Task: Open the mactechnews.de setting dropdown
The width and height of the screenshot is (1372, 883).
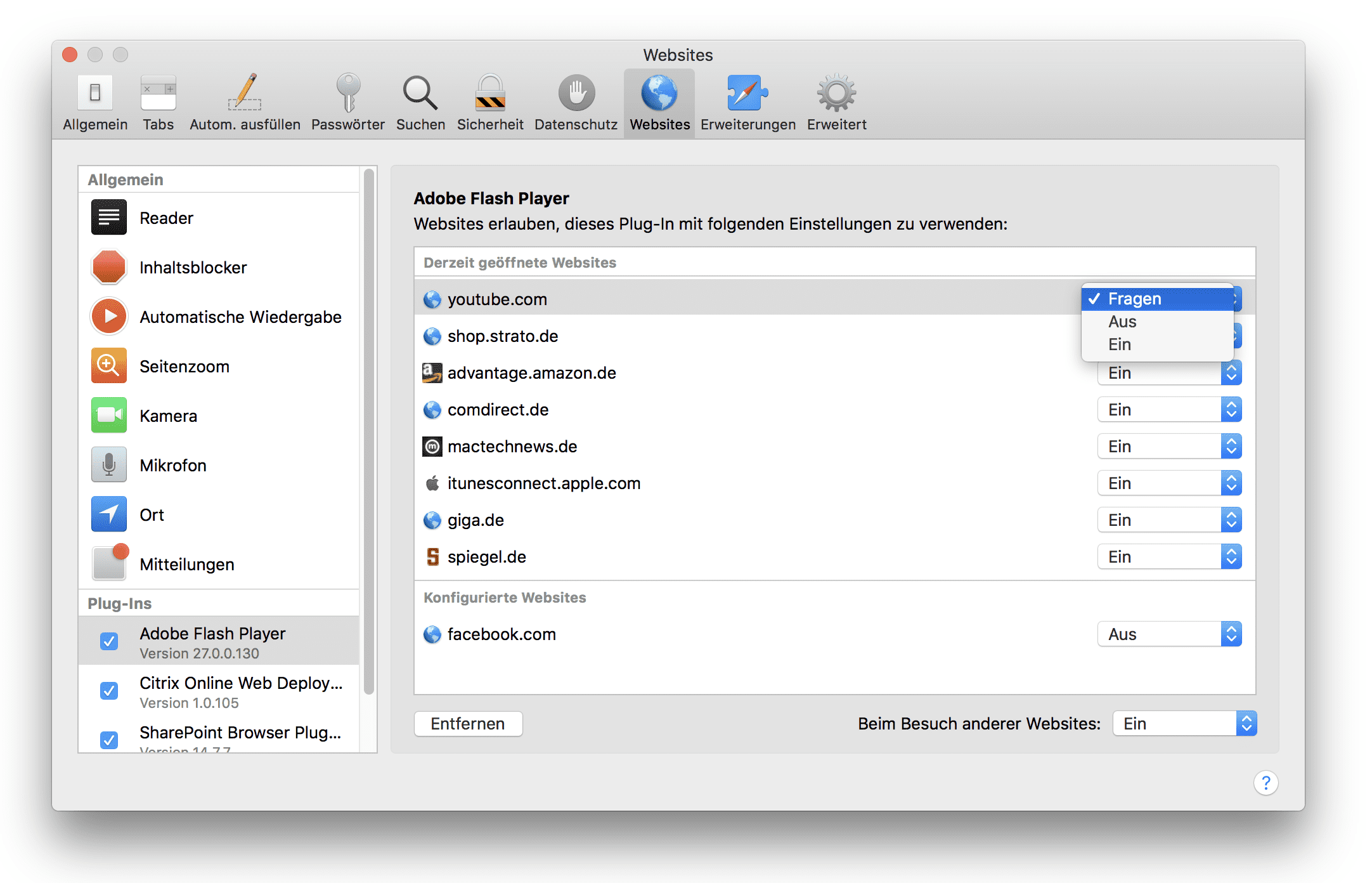Action: pos(1169,447)
